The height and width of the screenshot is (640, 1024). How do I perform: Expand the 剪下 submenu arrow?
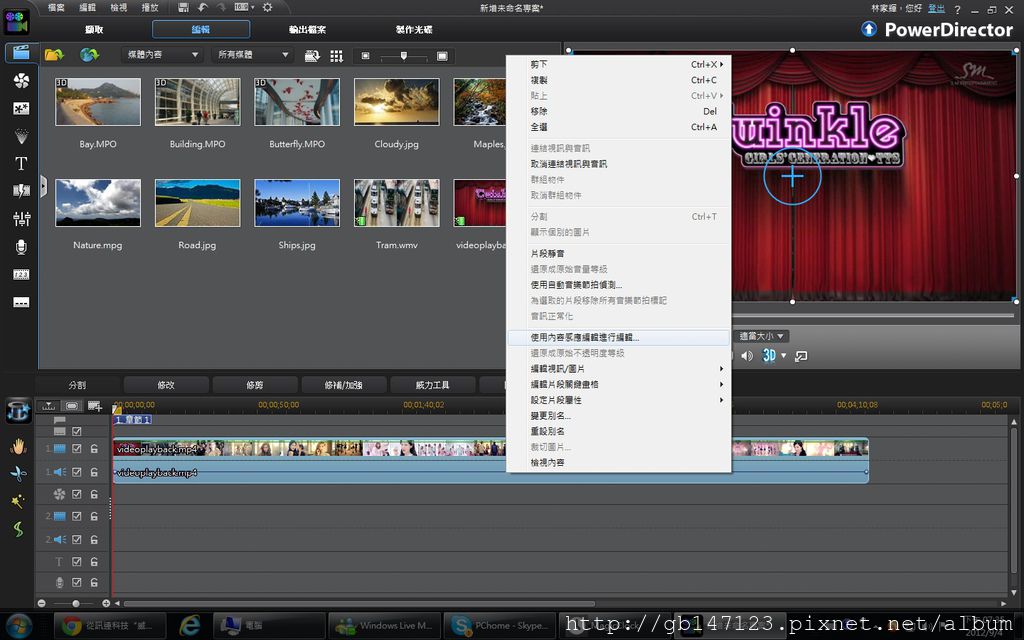722,65
